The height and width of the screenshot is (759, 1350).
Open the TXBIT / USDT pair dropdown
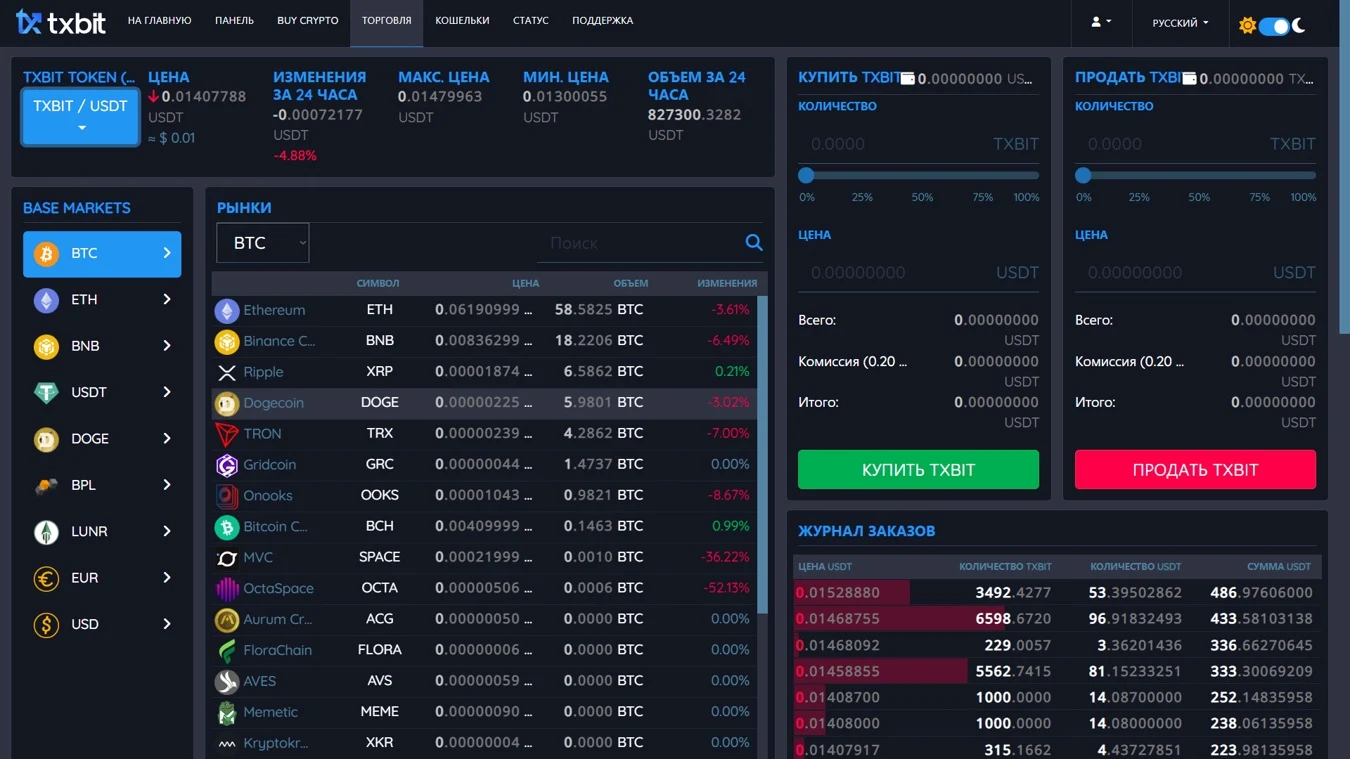tap(80, 116)
